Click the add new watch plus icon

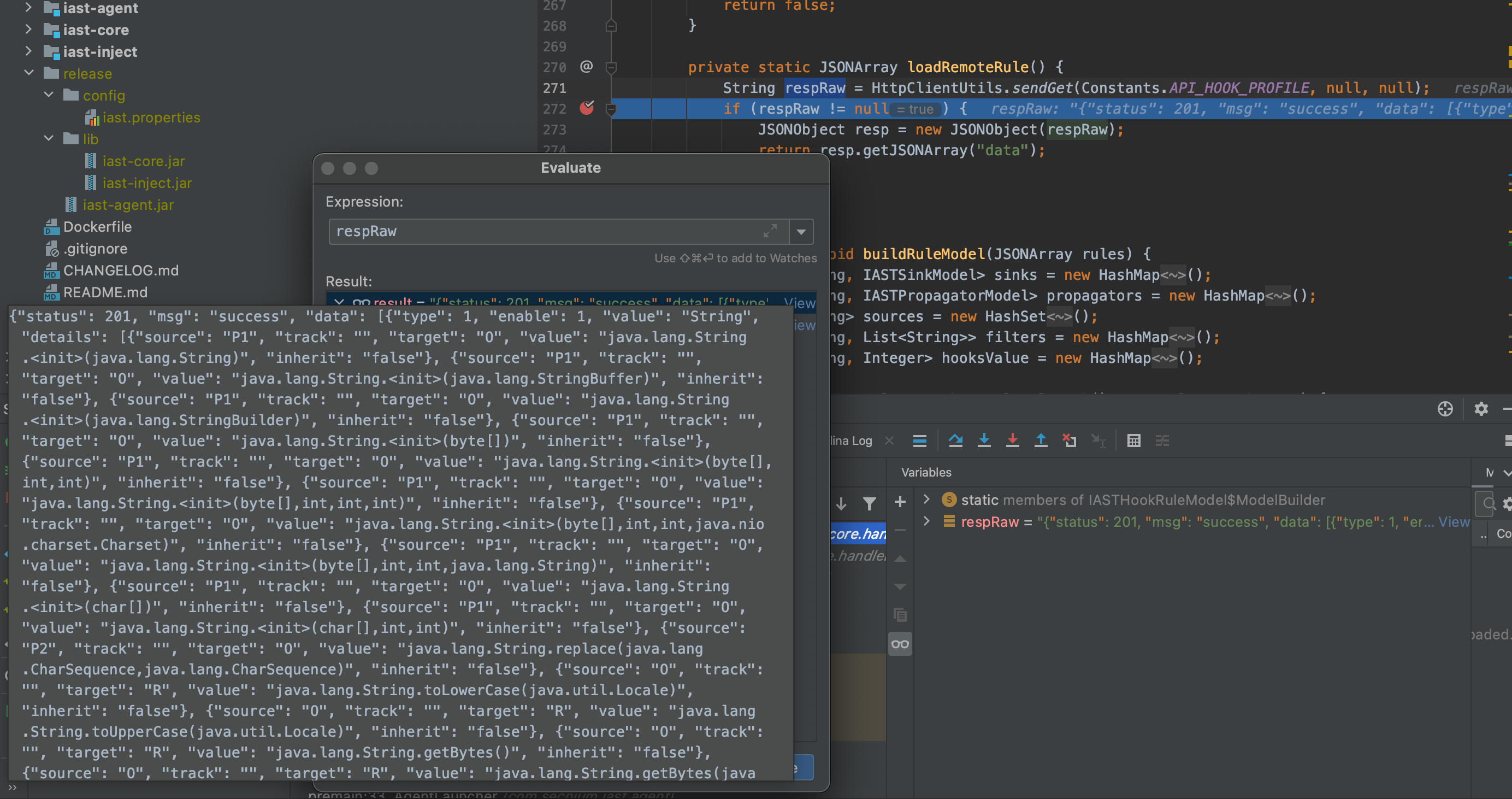pos(899,502)
